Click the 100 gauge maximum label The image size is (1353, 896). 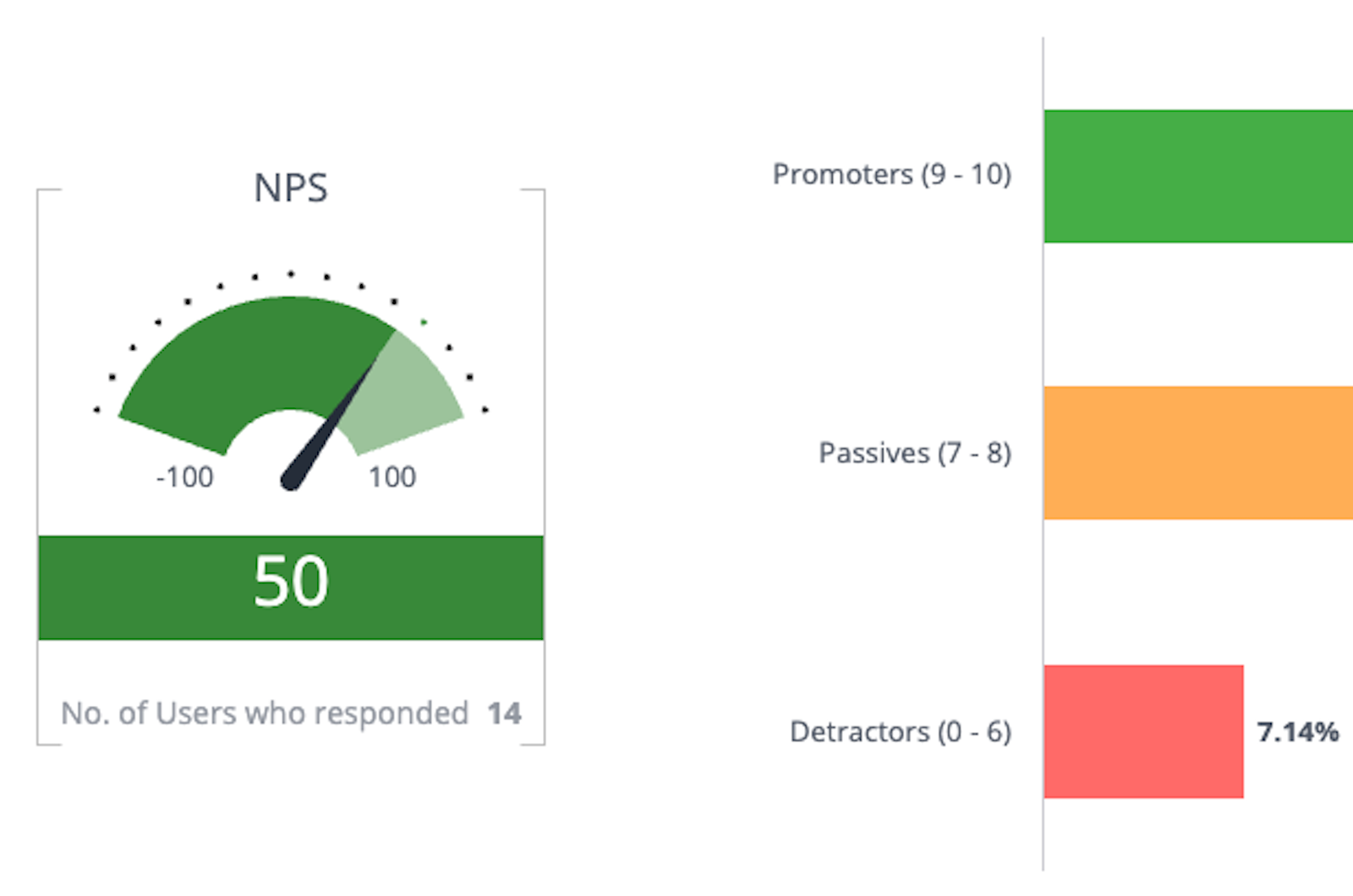[x=392, y=477]
